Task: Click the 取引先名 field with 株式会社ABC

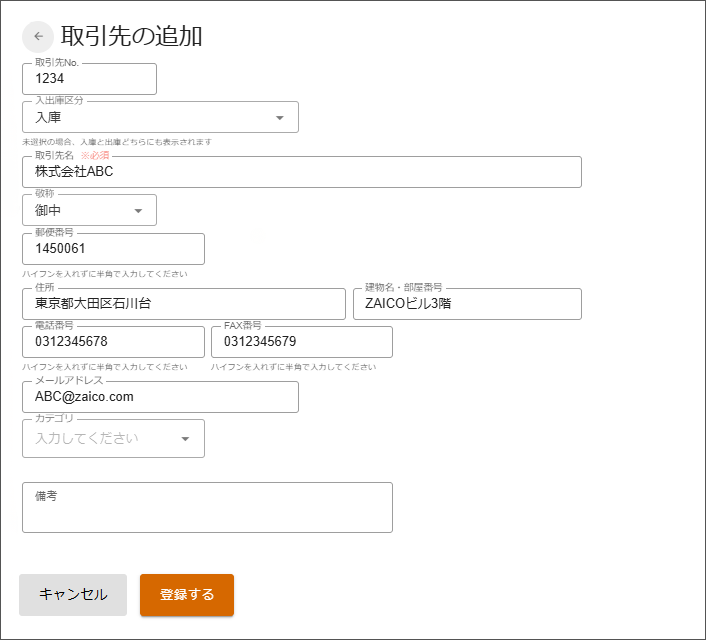Action: [302, 172]
